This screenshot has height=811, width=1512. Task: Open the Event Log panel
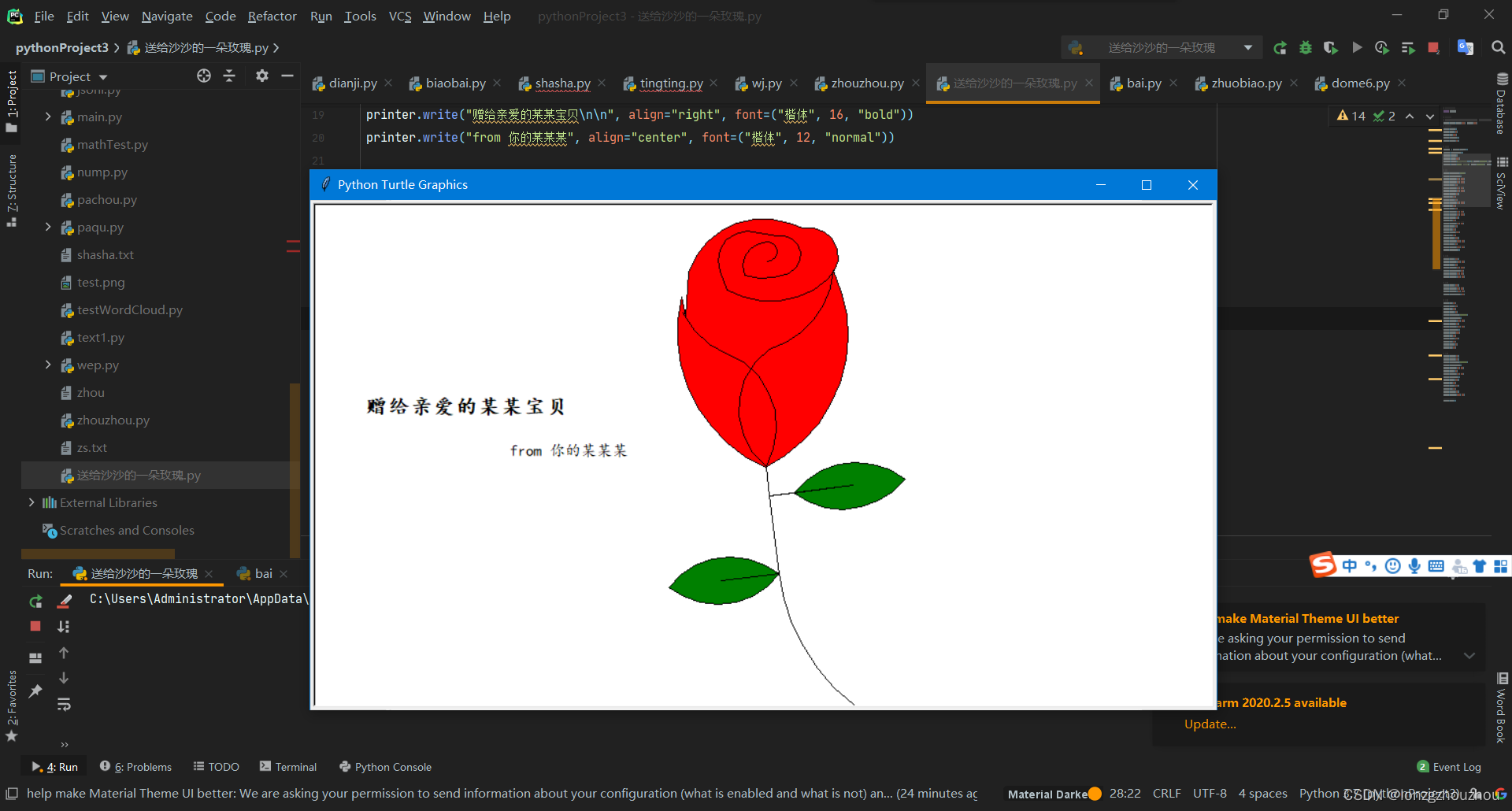pos(1456,766)
